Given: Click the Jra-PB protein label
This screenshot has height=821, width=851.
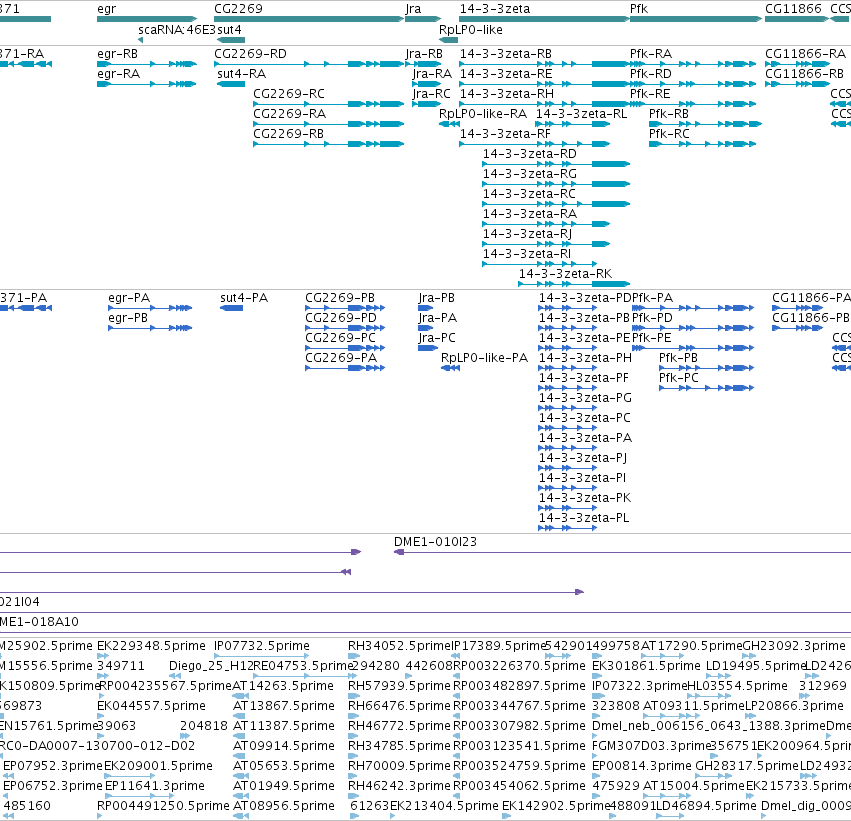Looking at the screenshot, I should 436,298.
